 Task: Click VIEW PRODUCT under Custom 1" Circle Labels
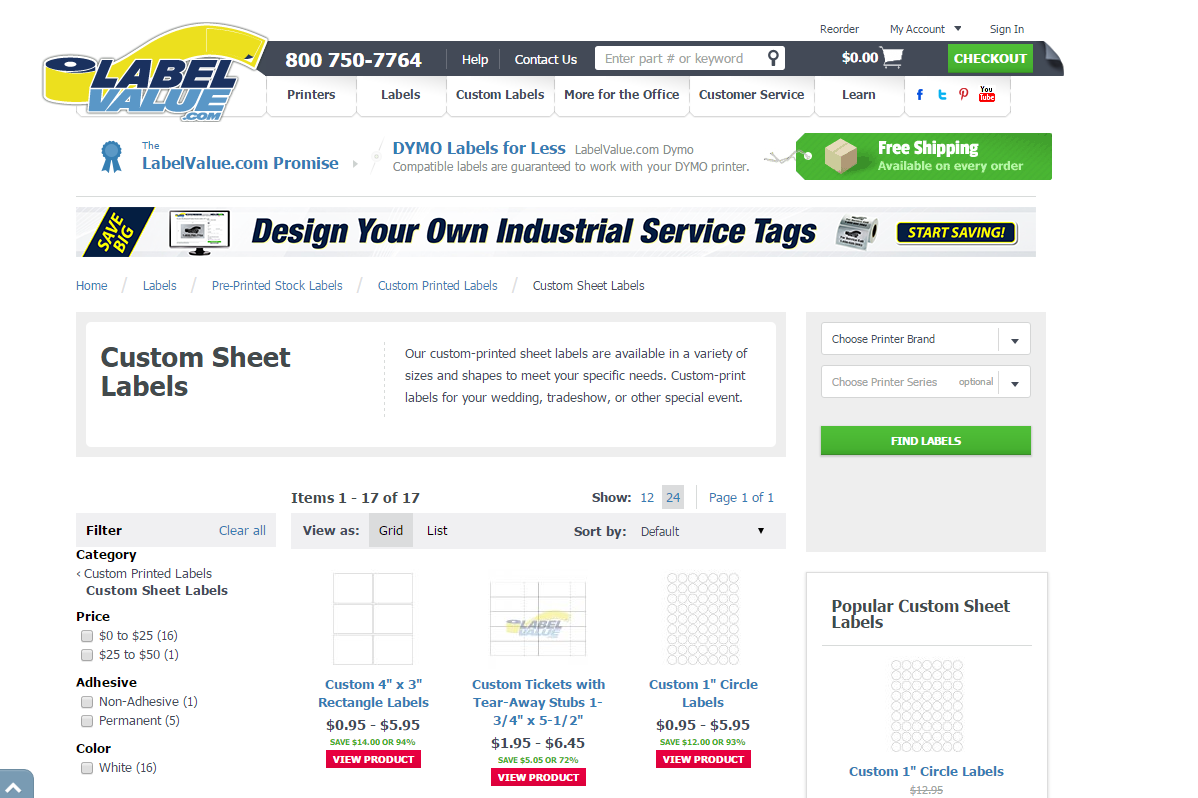[703, 759]
